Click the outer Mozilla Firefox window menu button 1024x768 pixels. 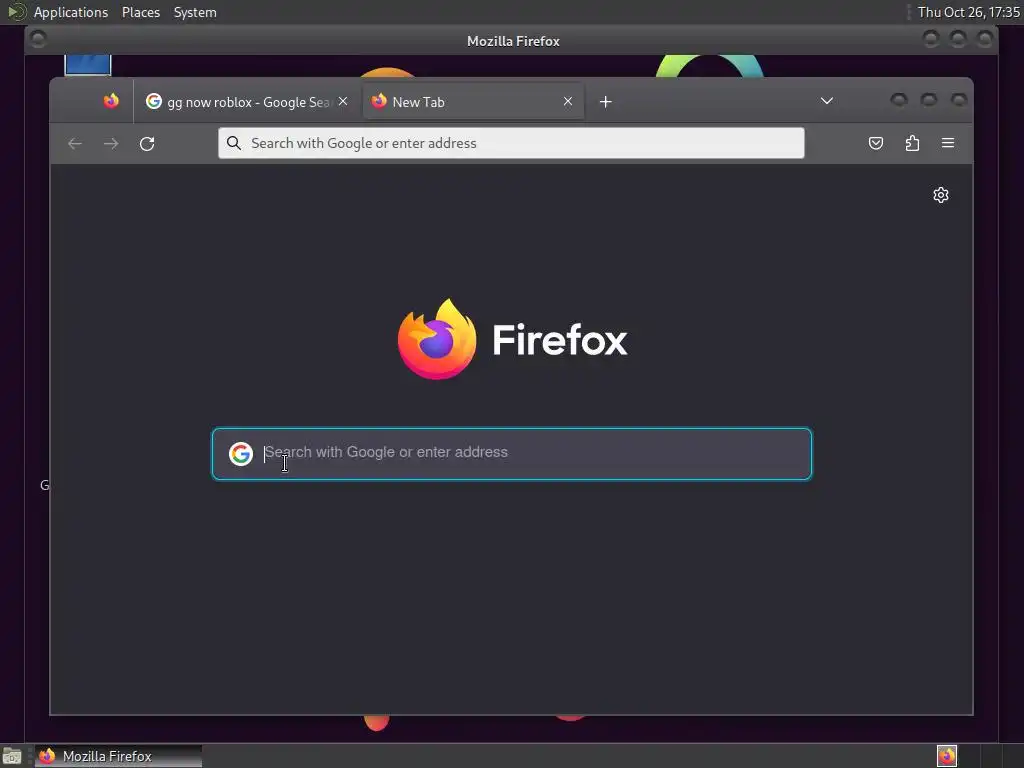pyautogui.click(x=38, y=39)
